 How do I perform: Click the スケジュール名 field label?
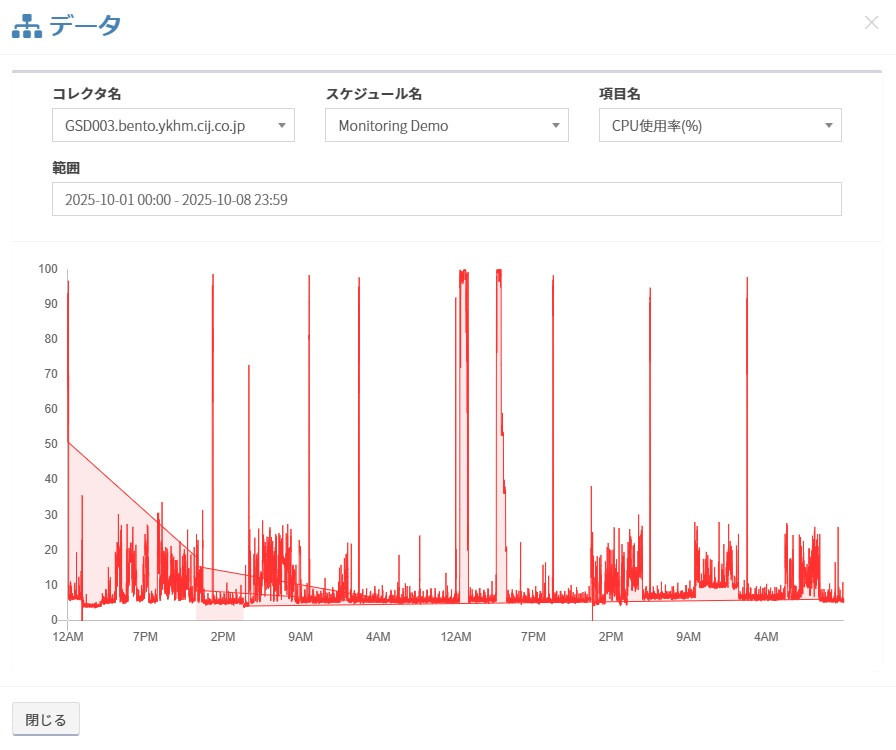click(374, 94)
